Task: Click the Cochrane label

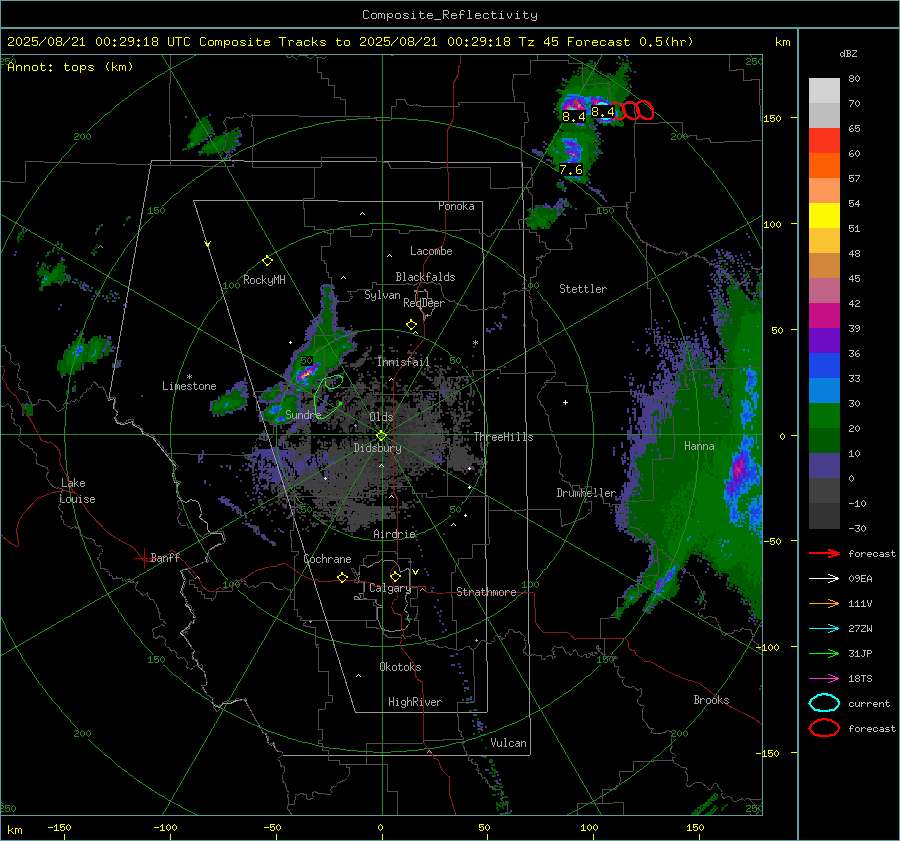Action: [x=327, y=559]
